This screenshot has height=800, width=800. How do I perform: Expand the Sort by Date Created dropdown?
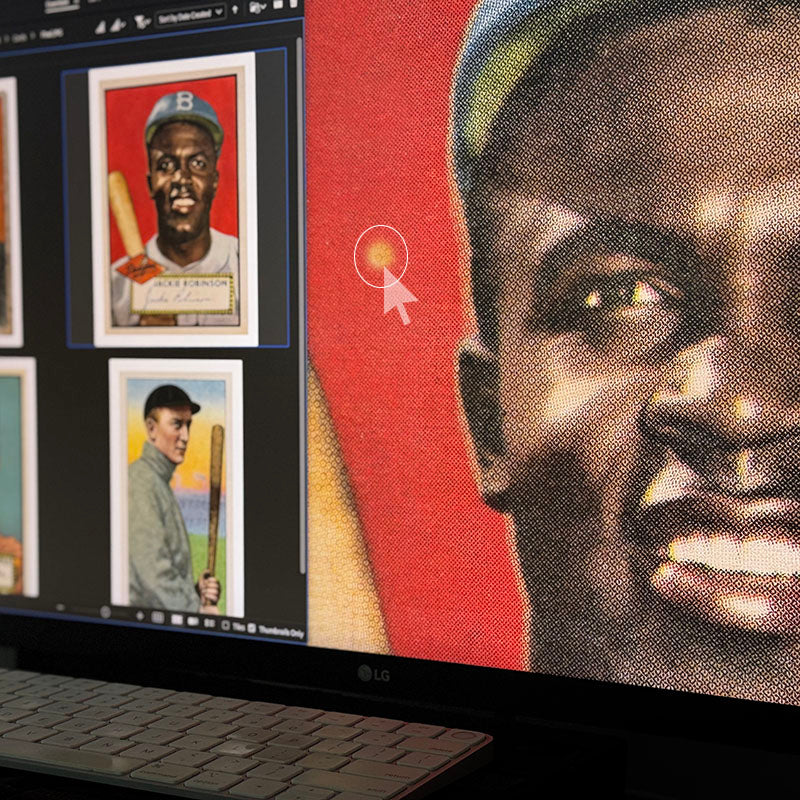click(x=190, y=16)
